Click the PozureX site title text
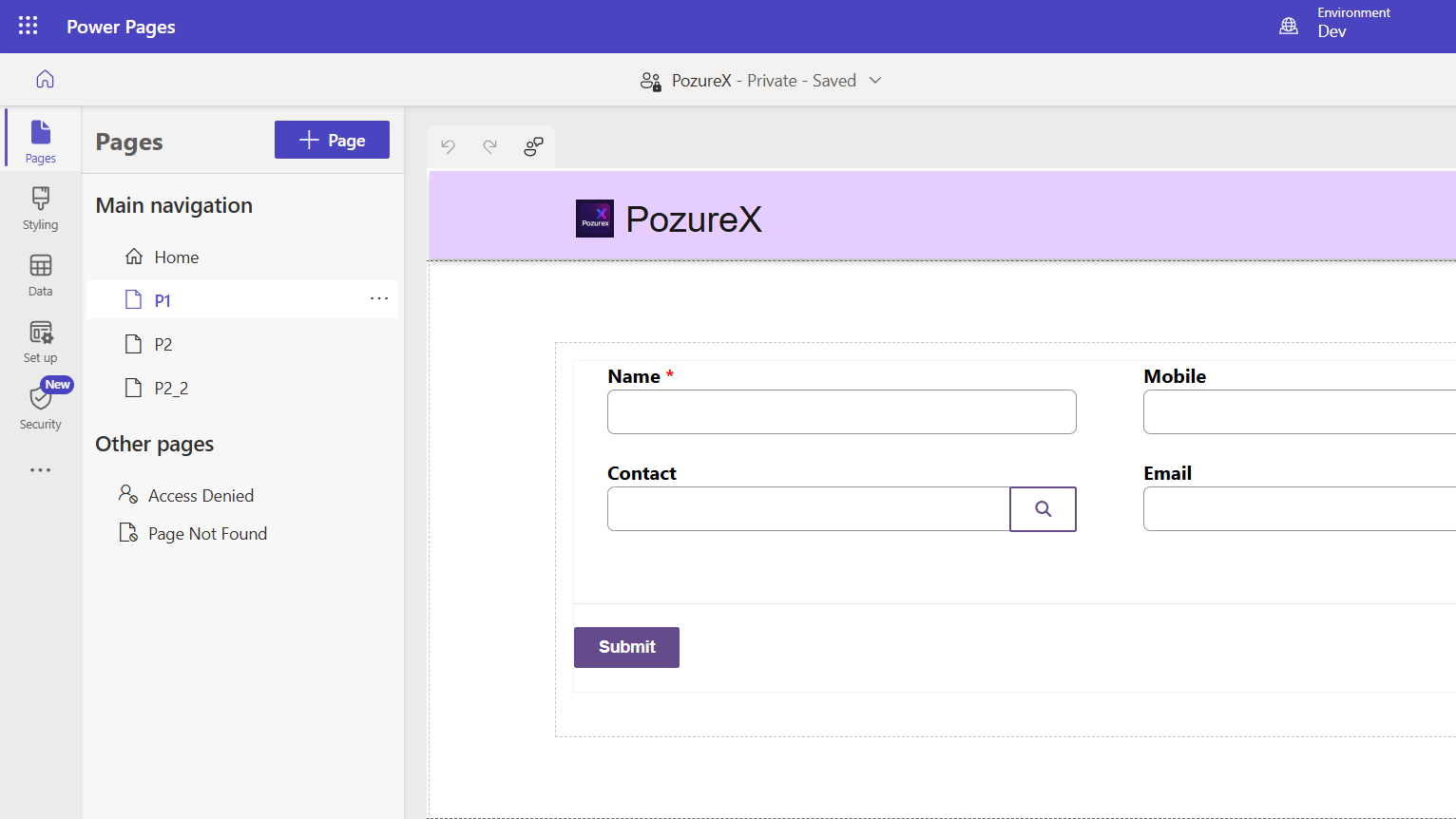Screen dimensions: 1456x819 pos(694,219)
